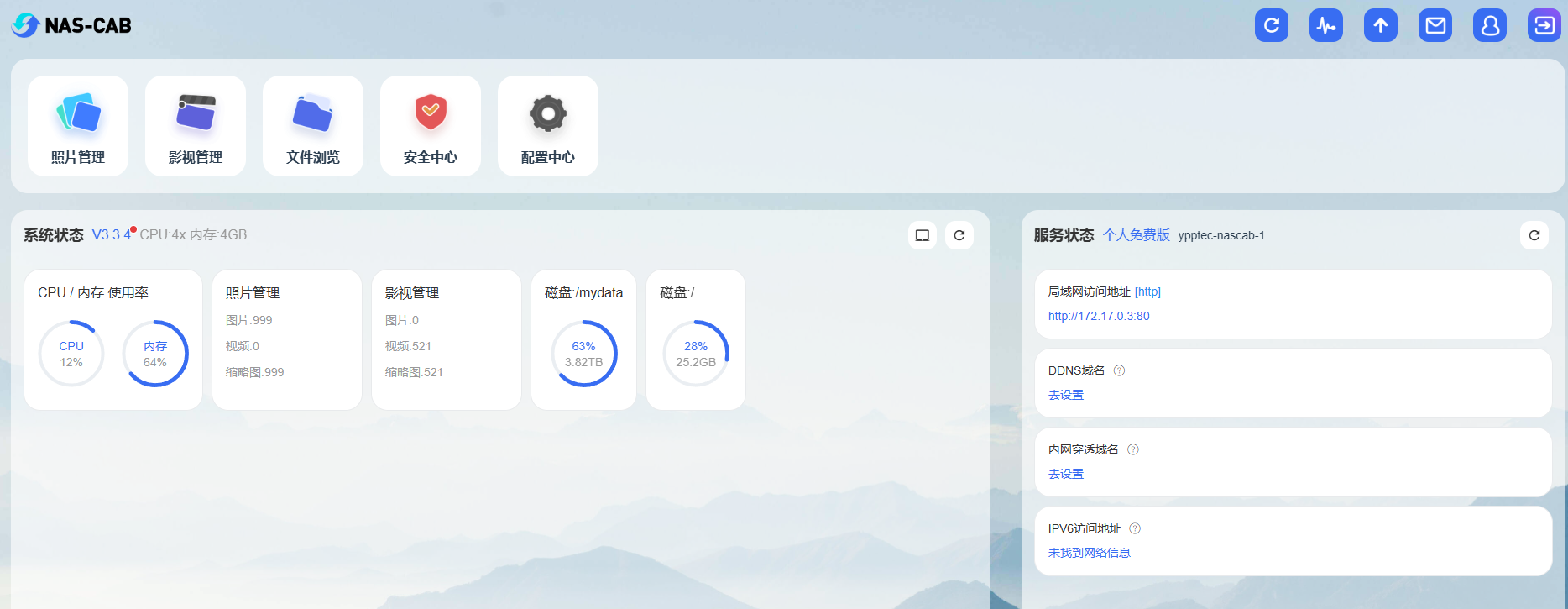Open the mail envelope icon
The image size is (1568, 609).
[x=1435, y=25]
